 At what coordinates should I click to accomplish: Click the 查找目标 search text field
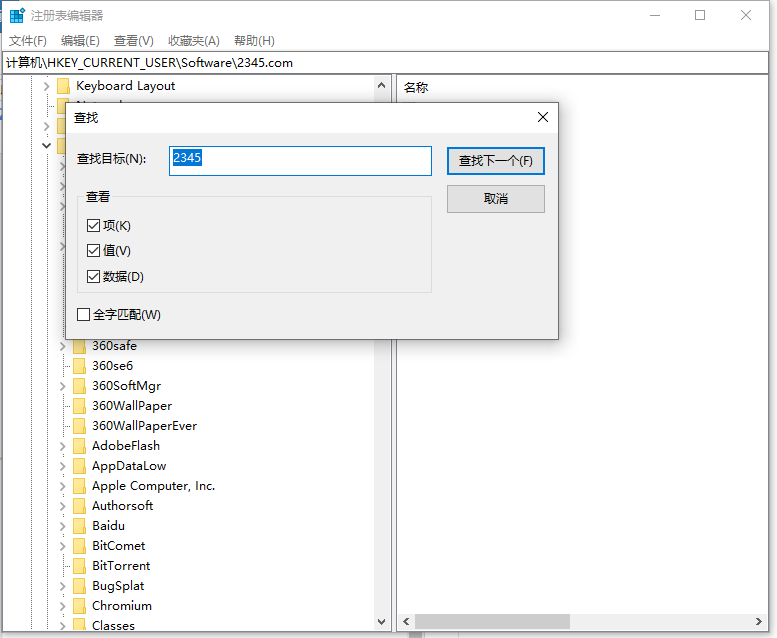[x=300, y=160]
